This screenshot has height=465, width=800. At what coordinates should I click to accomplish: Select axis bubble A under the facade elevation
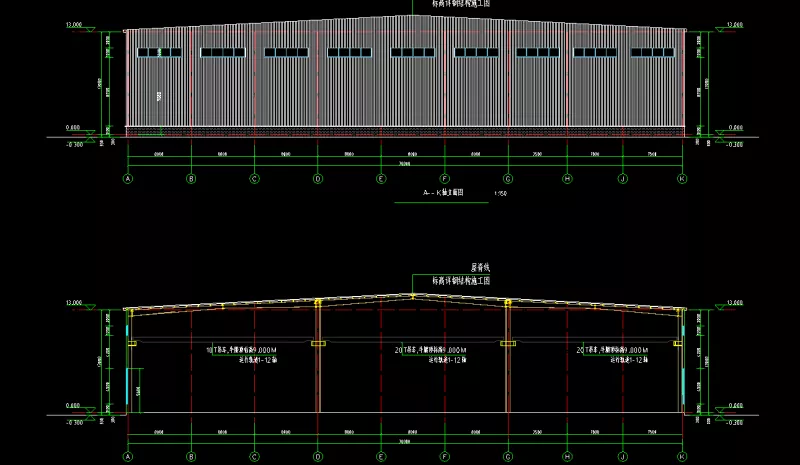coord(128,179)
